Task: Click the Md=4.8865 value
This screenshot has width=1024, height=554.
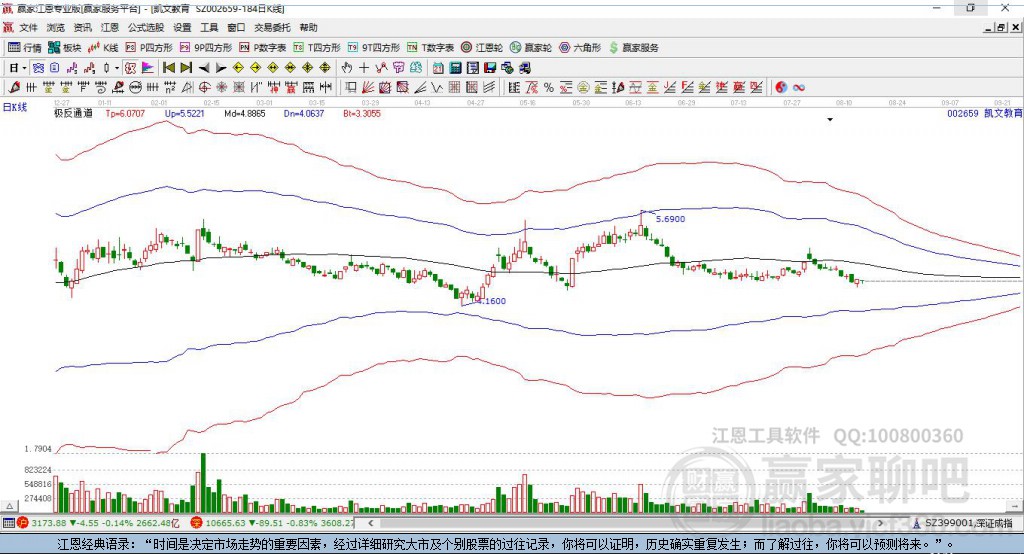Action: [x=245, y=114]
